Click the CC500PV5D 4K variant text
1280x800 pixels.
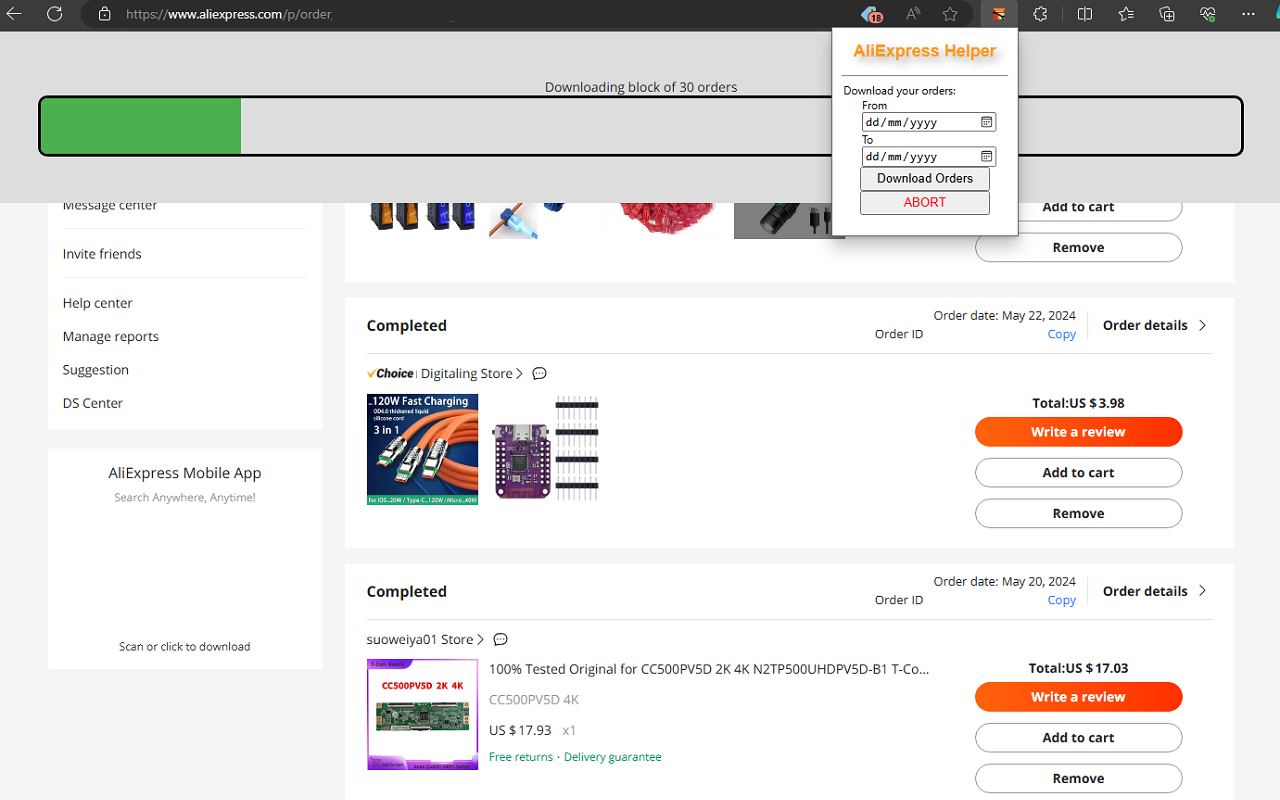[x=534, y=700]
